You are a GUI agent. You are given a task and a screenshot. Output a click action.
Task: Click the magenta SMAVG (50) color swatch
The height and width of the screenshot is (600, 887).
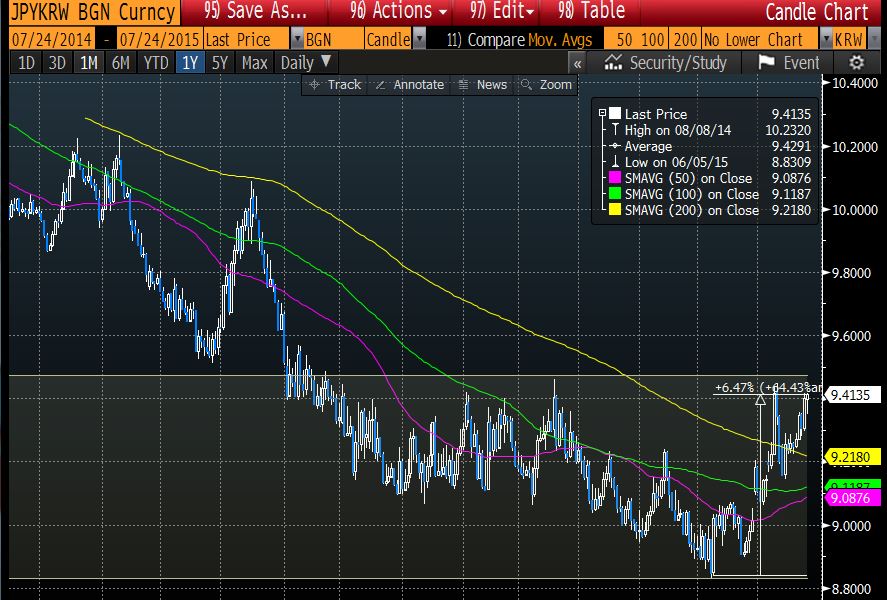coord(615,178)
